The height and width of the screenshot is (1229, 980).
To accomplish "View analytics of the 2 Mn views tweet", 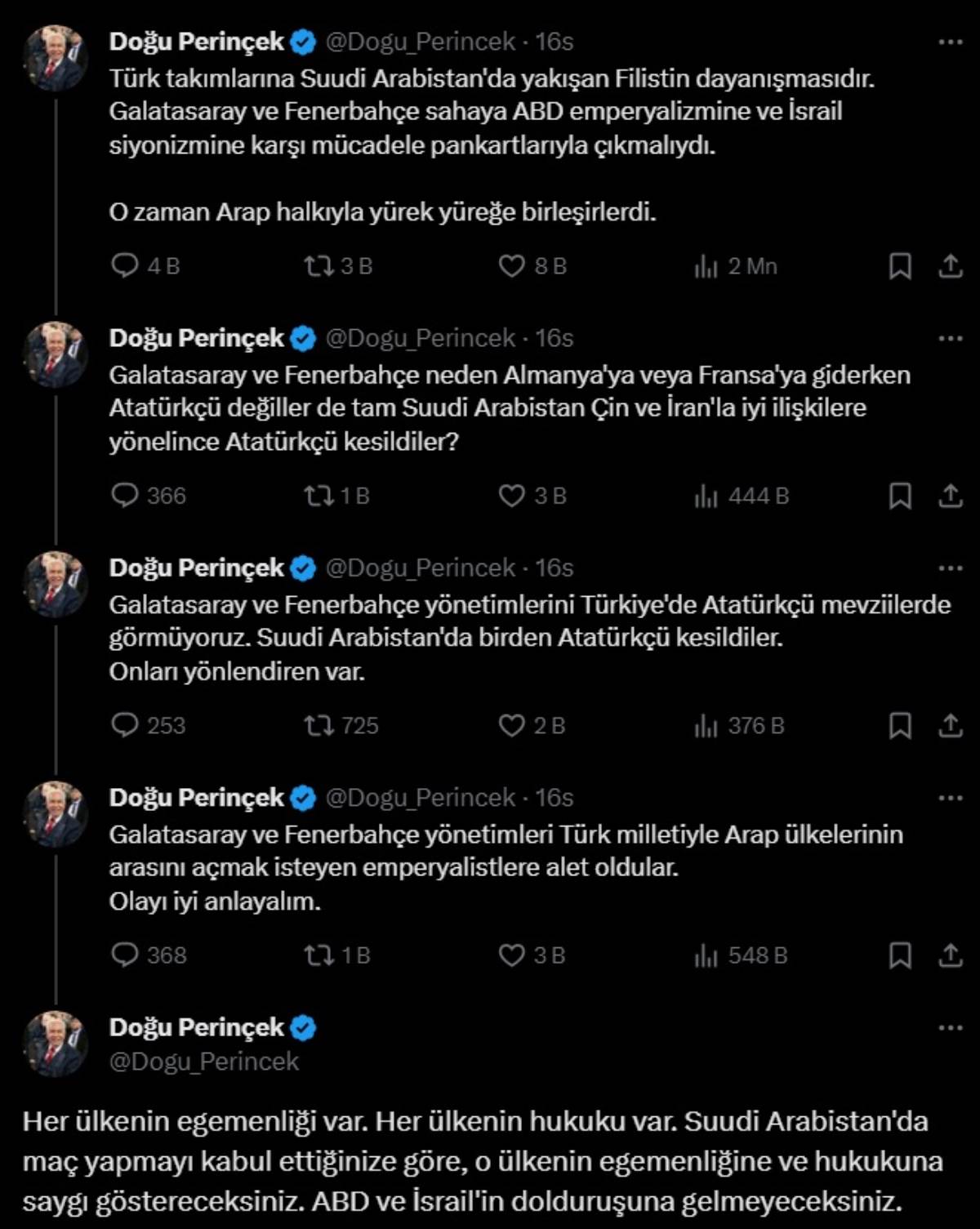I will (706, 266).
